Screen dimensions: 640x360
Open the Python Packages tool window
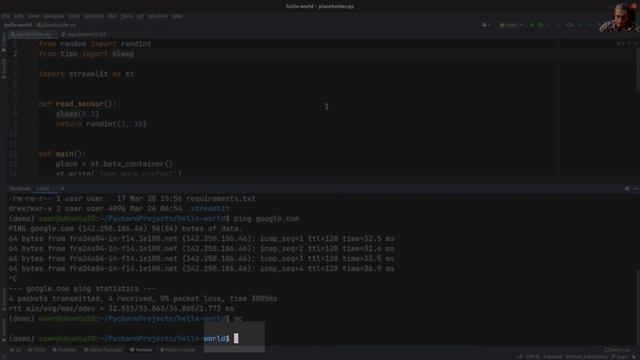pos(103,350)
